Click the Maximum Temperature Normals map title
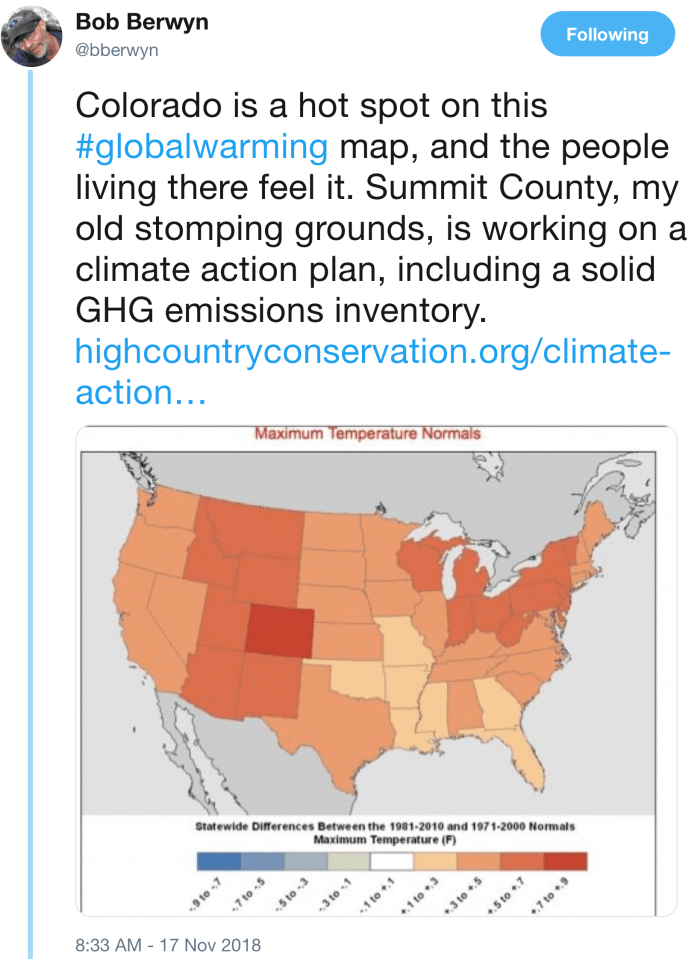The width and height of the screenshot is (700, 959). pos(367,434)
